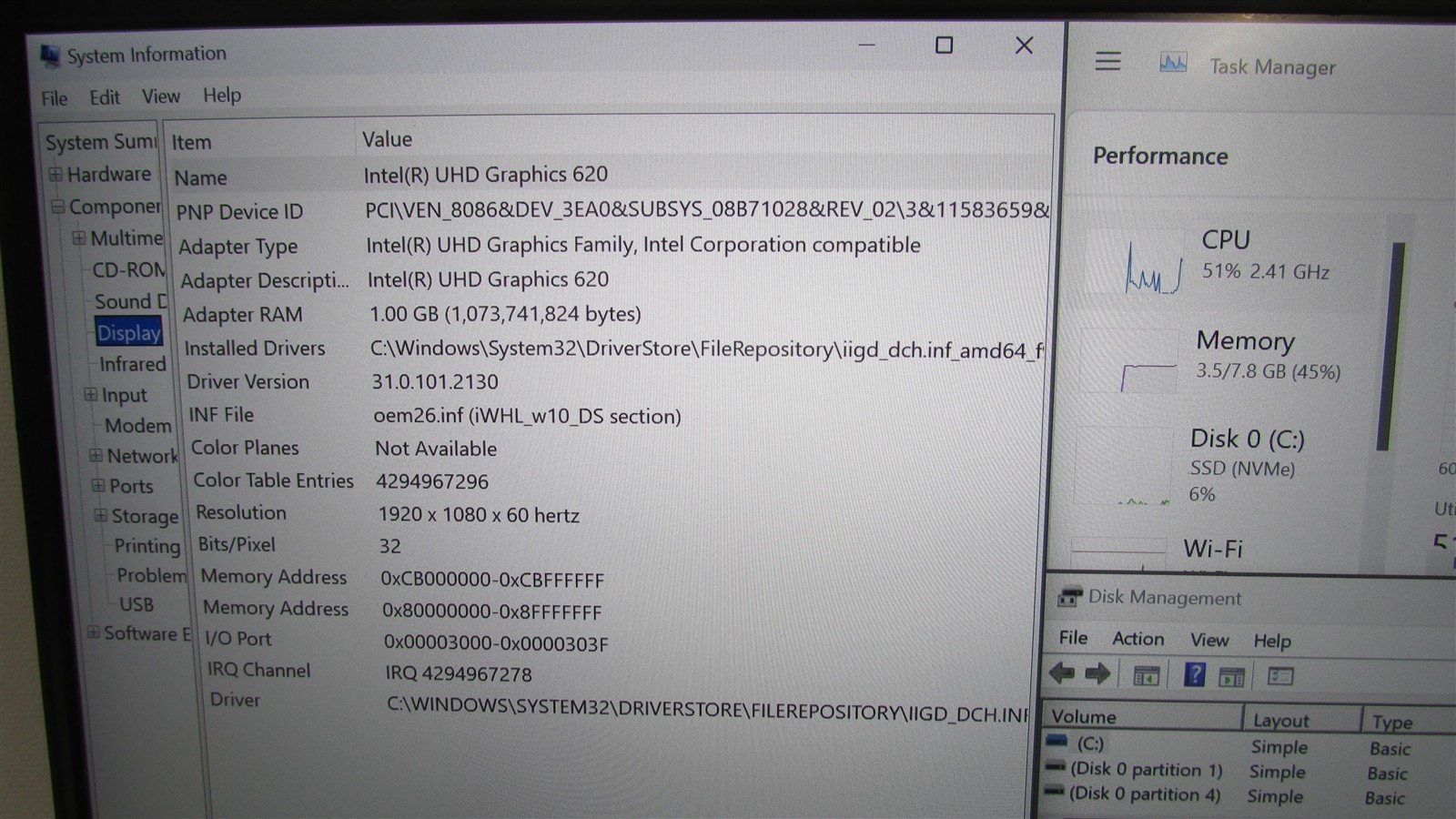Image resolution: width=1456 pixels, height=819 pixels.
Task: Click Show/Hide Console Tree icon in Disk Management
Action: 1146,676
